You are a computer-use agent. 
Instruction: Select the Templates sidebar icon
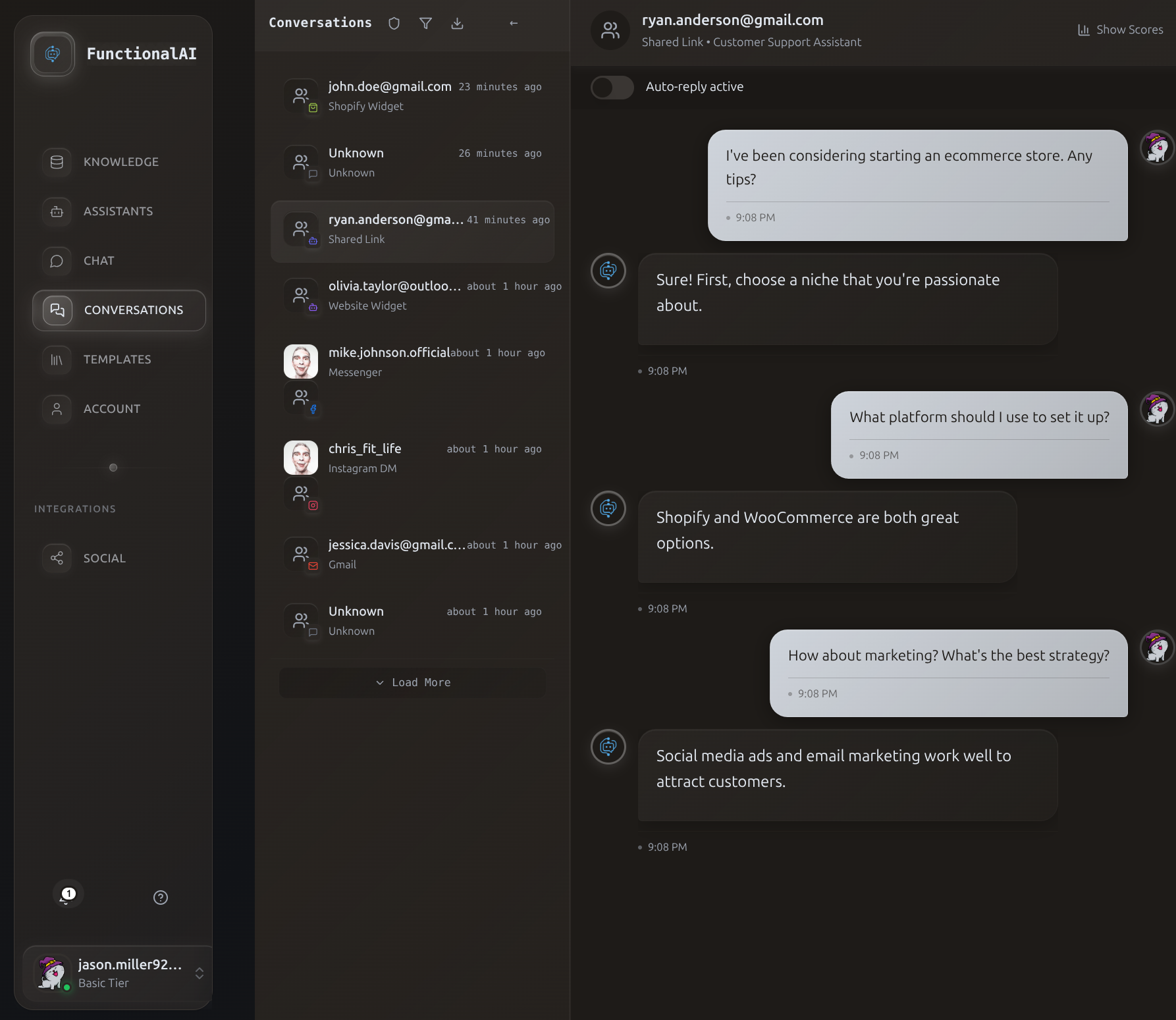[x=56, y=360]
